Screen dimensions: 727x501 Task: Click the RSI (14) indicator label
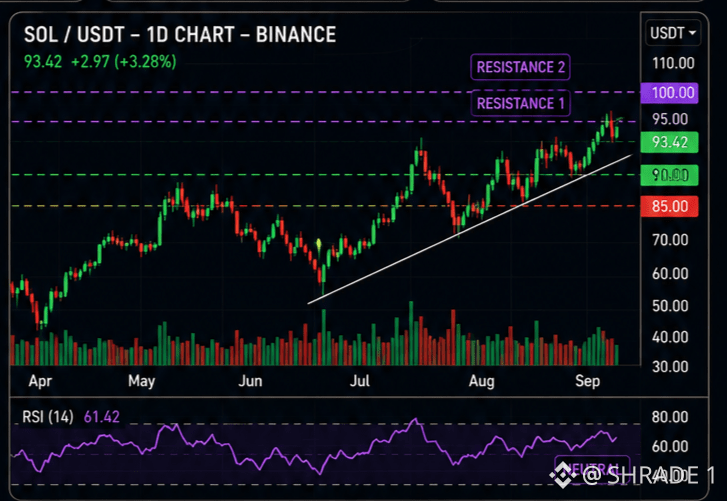48,417
